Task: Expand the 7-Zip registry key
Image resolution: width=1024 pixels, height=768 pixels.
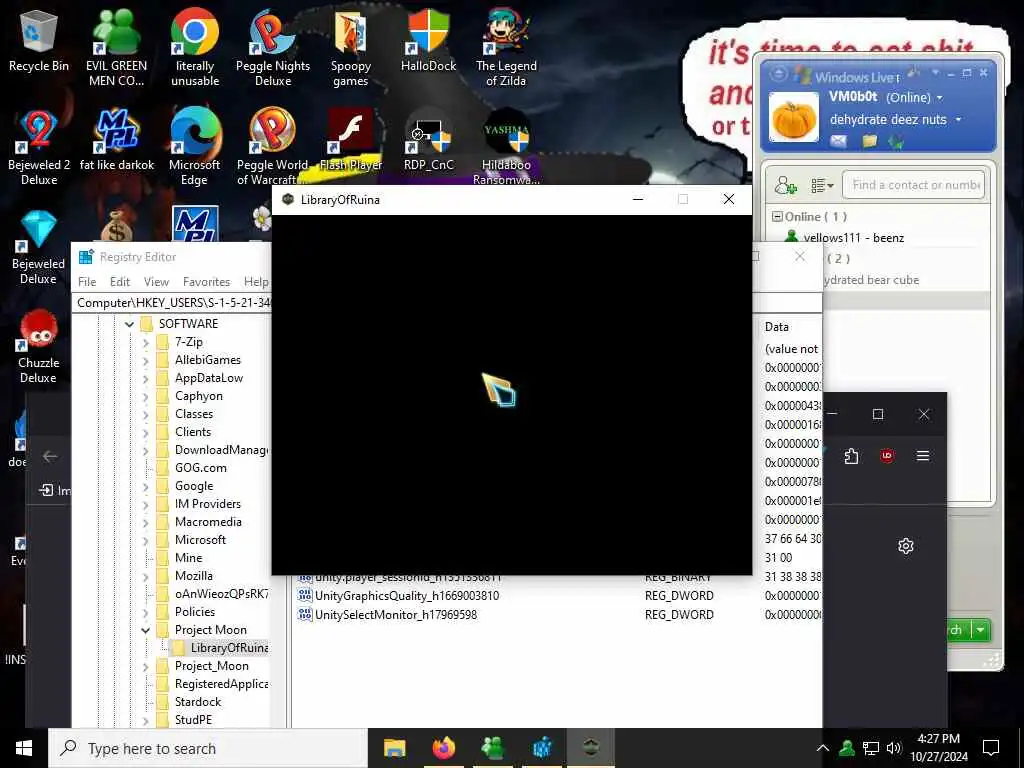Action: [x=146, y=342]
